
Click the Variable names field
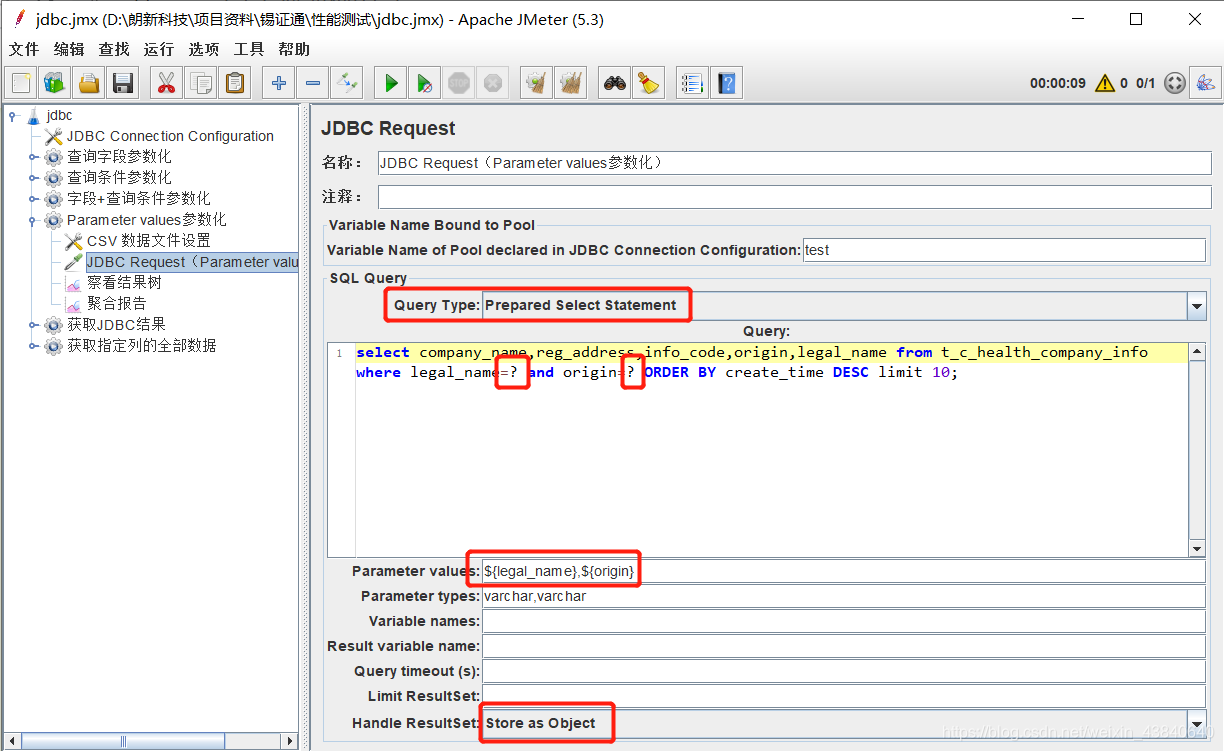click(x=844, y=621)
